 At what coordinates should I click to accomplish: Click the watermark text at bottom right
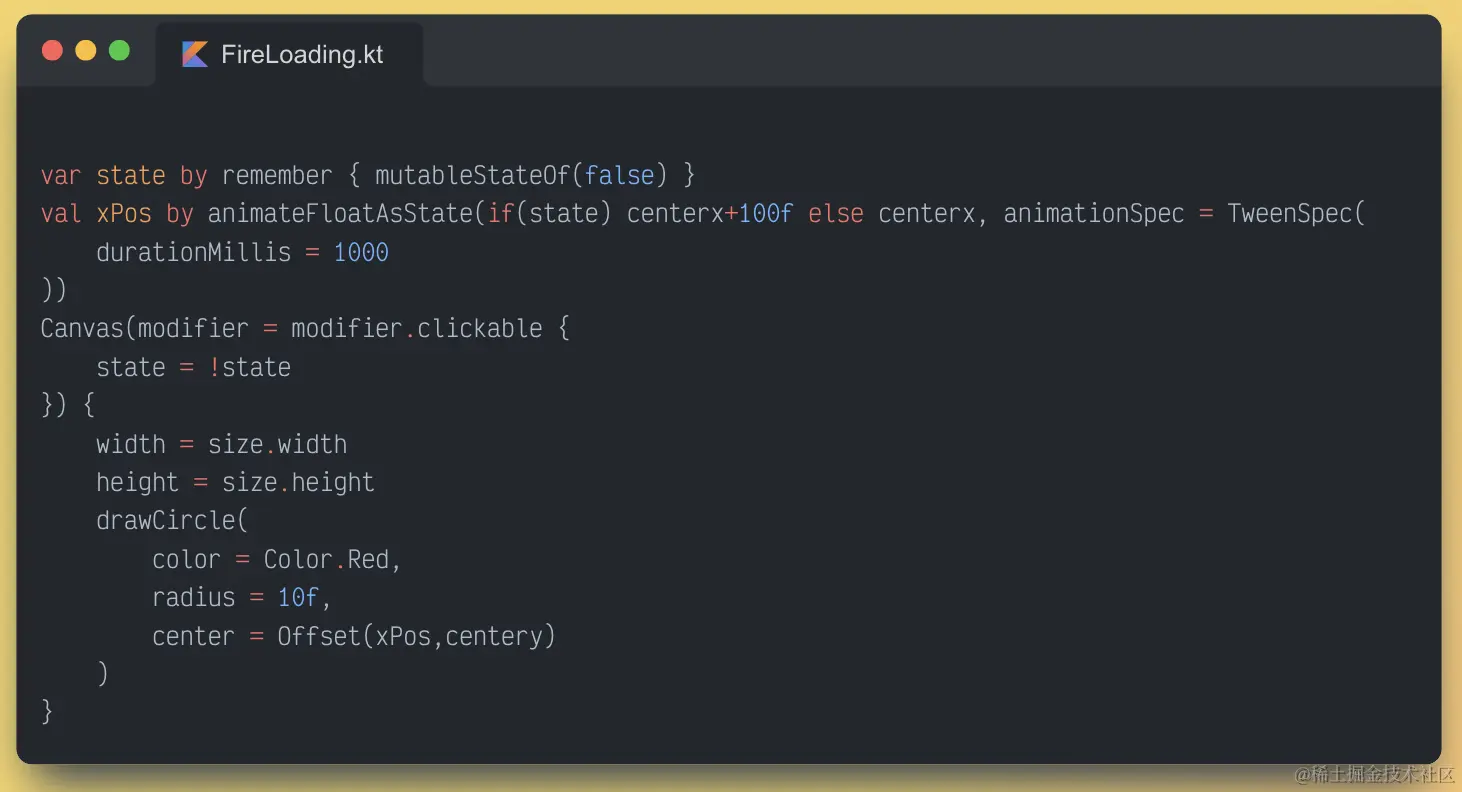pyautogui.click(x=1374, y=775)
